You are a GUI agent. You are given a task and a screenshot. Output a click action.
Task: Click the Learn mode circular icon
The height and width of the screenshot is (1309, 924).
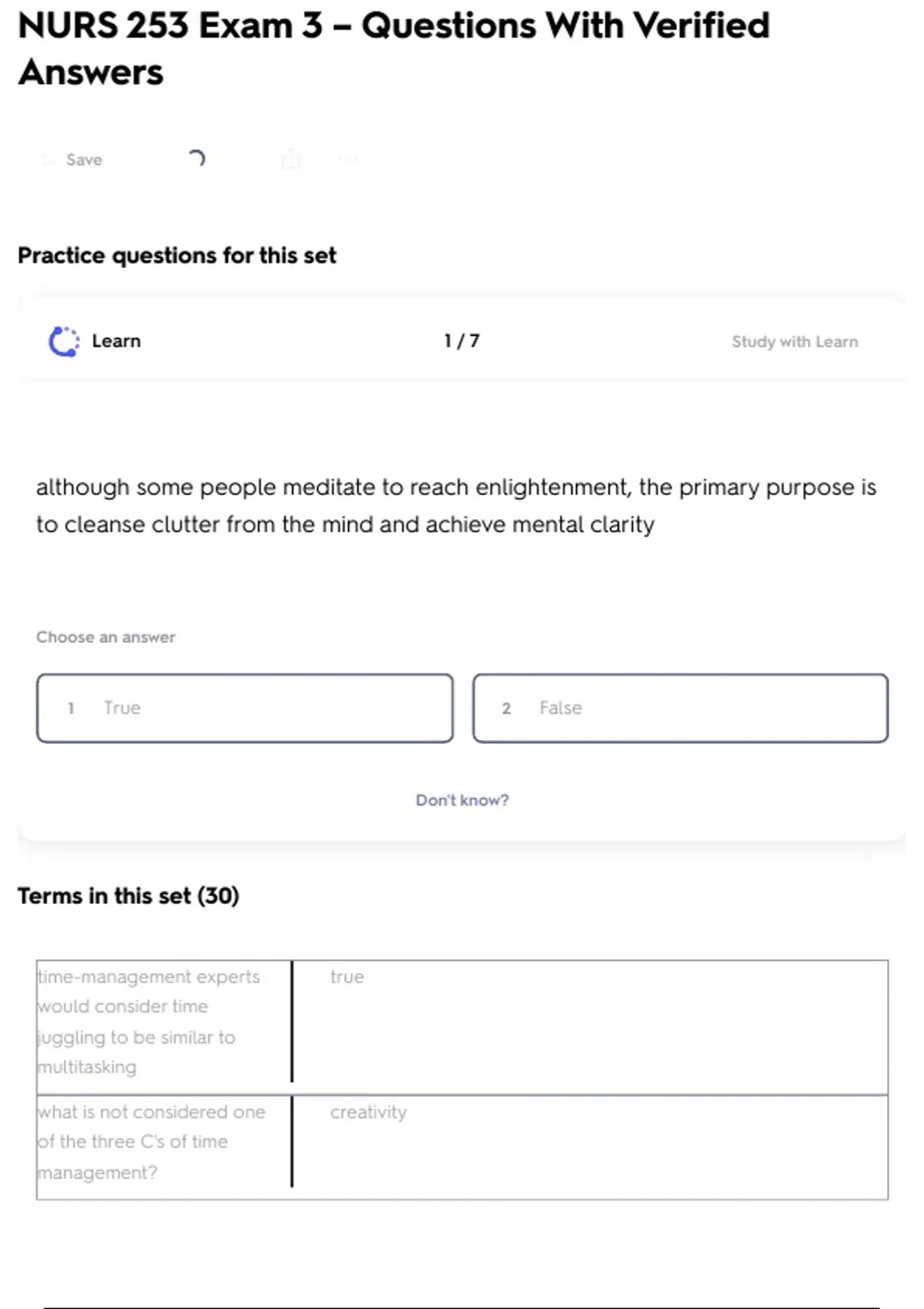pos(63,341)
